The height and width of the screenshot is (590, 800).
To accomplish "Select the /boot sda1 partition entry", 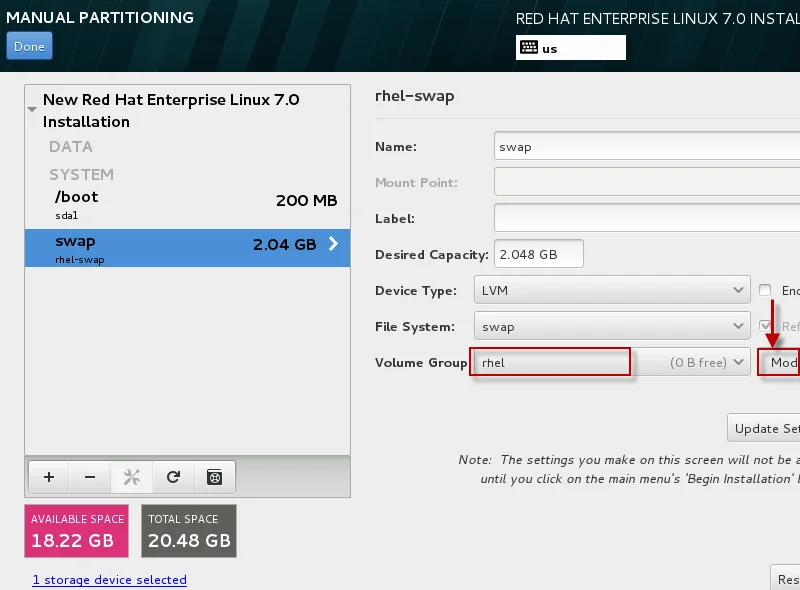I will [x=186, y=204].
